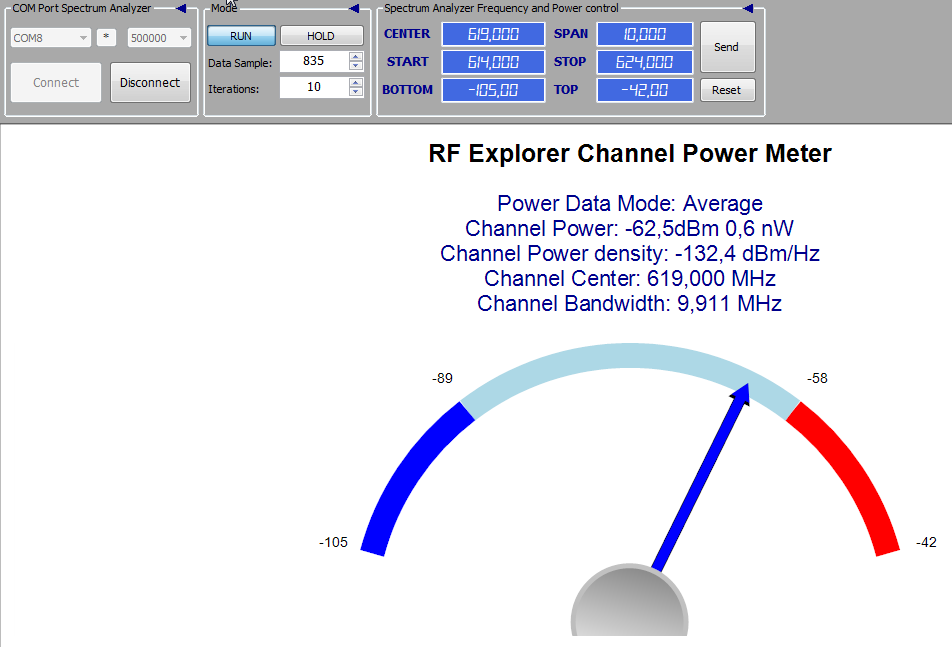
Task: Increase Data Sample with up arrow
Action: pyautogui.click(x=356, y=56)
